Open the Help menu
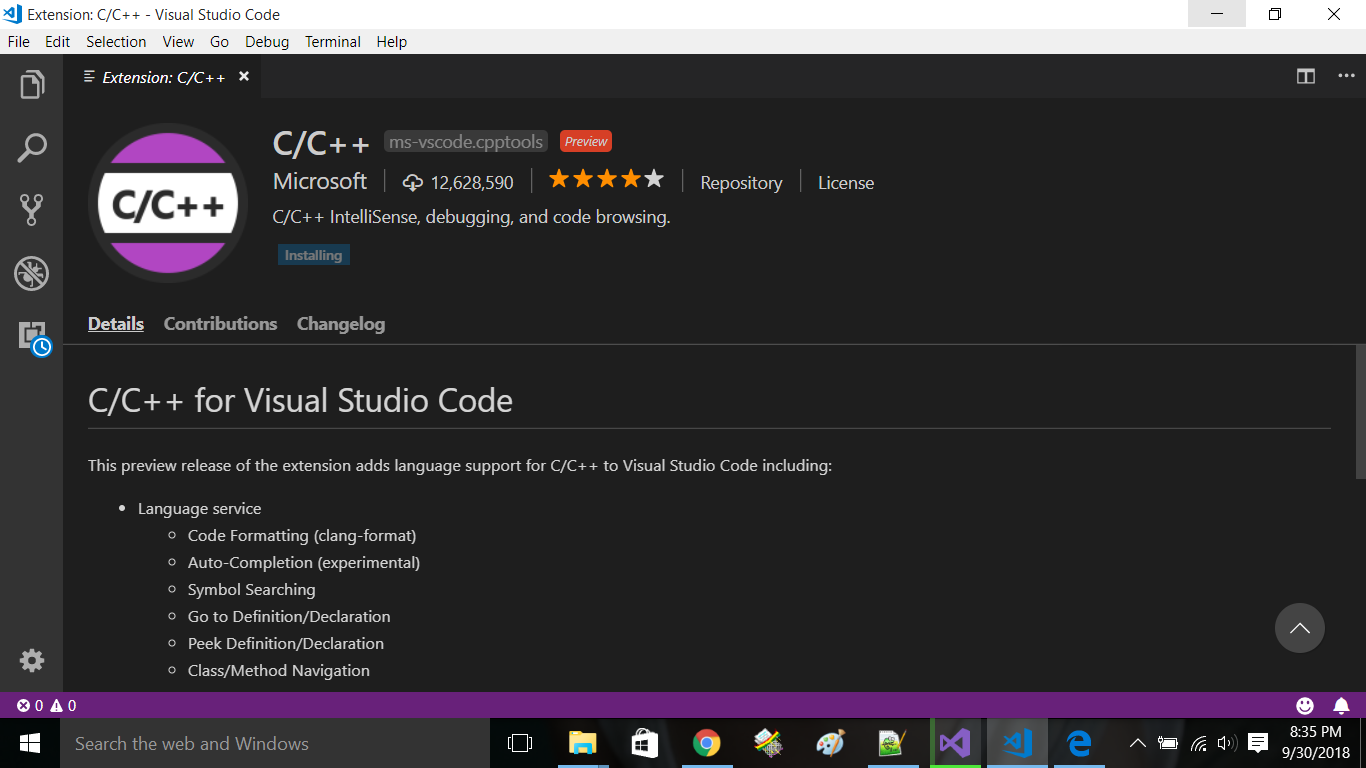This screenshot has height=768, width=1366. (x=392, y=42)
